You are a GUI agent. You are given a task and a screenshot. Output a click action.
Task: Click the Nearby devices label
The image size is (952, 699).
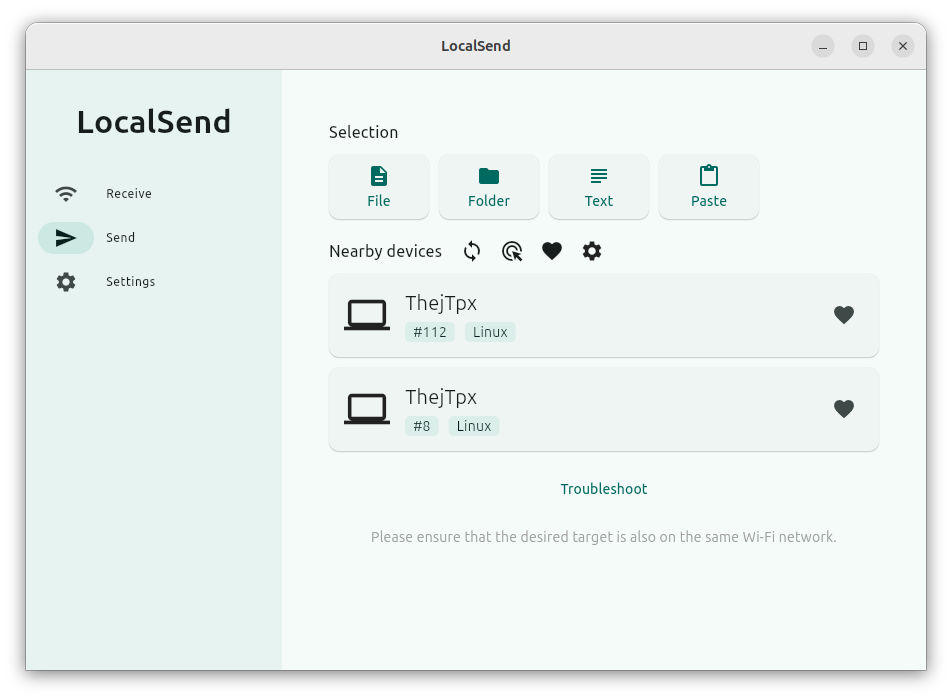click(385, 251)
